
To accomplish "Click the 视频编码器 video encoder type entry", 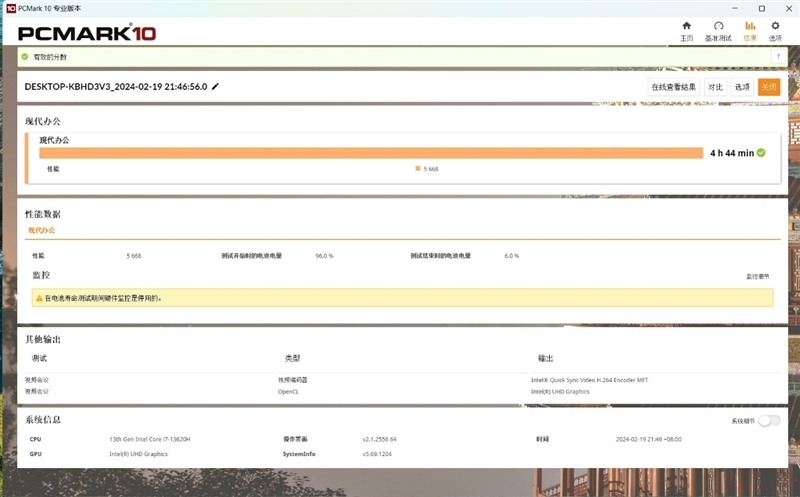I will (x=292, y=380).
